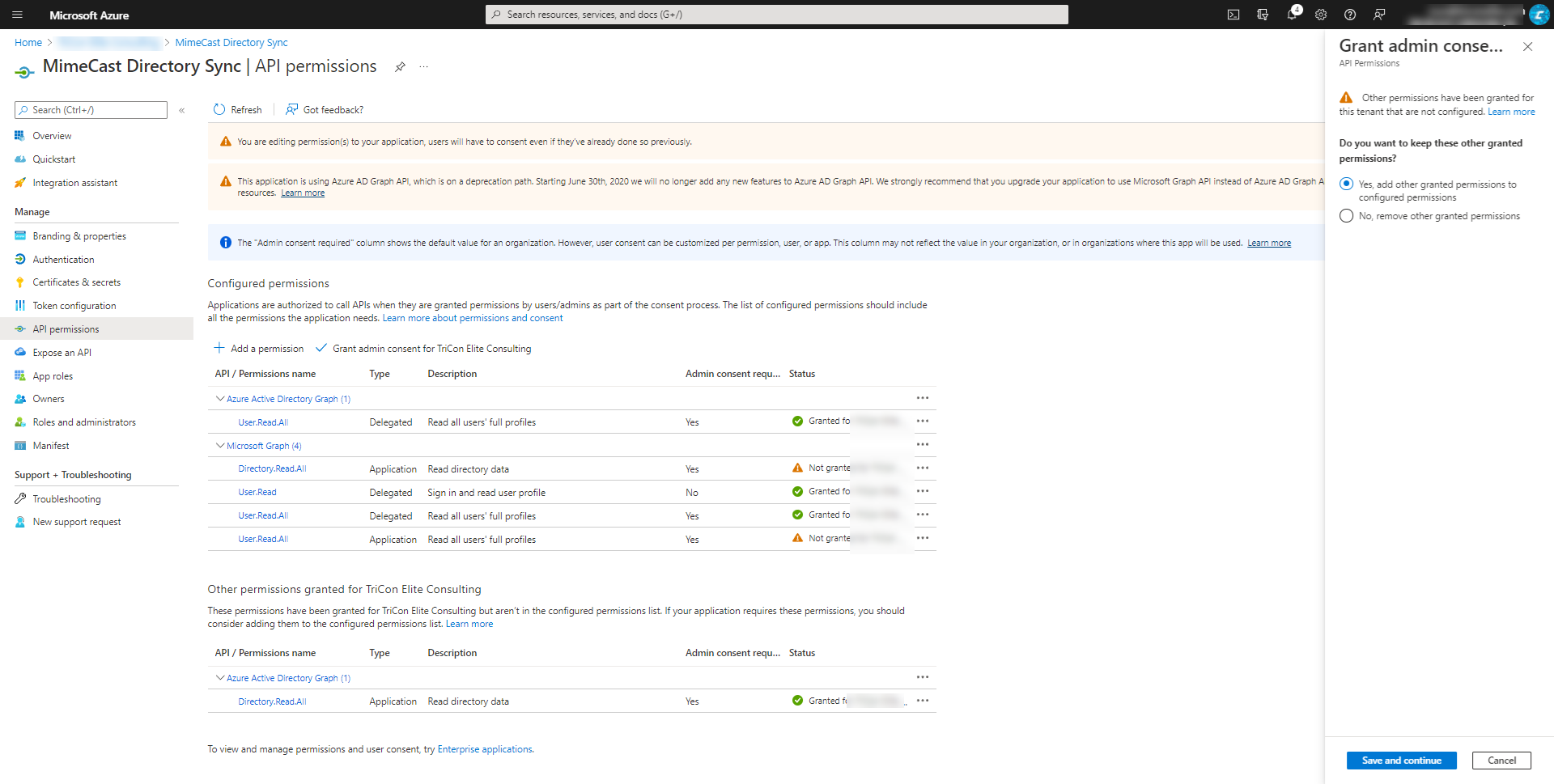The image size is (1554, 784).
Task: Open the notifications bell
Action: click(x=1292, y=15)
